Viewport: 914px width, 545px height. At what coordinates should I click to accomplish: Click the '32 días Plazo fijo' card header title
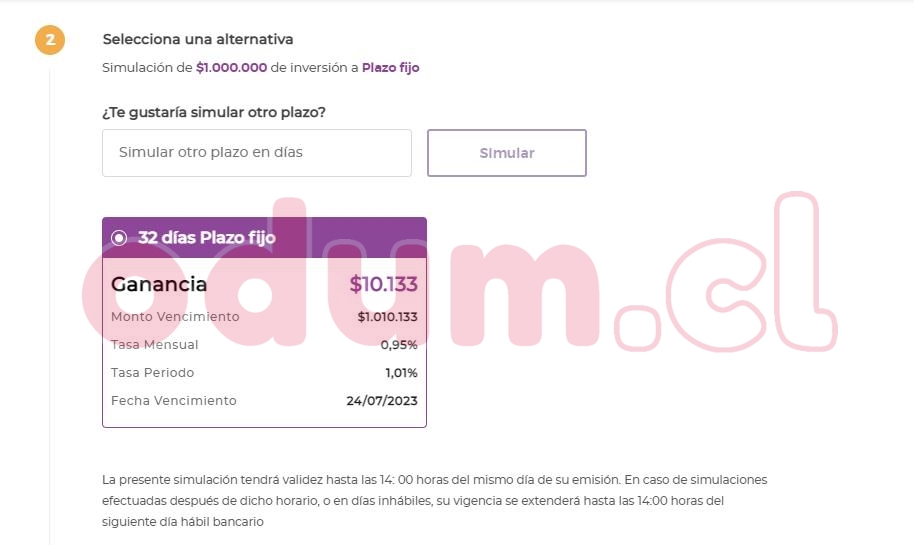point(207,238)
